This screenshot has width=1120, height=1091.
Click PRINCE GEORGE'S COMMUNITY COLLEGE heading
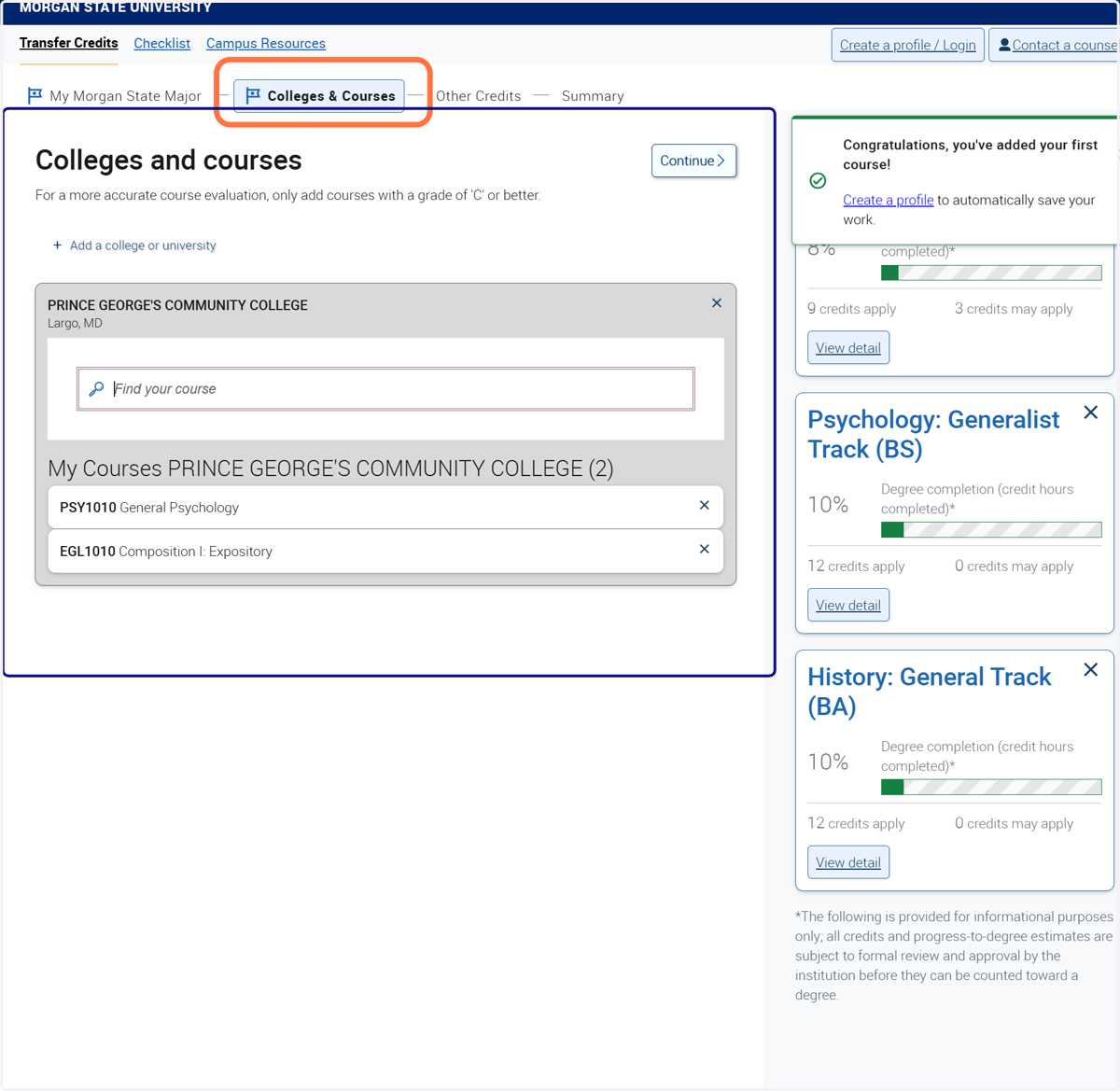click(177, 305)
